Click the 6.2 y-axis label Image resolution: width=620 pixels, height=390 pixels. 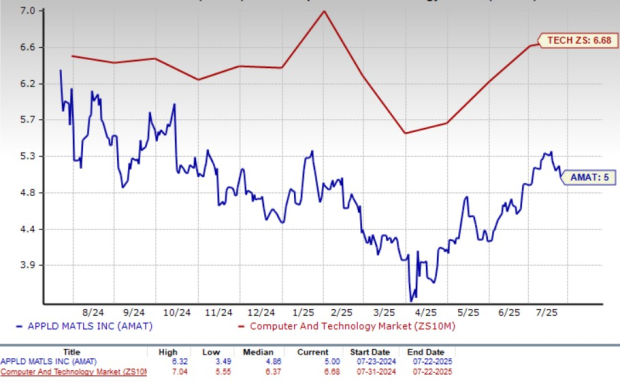pos(27,83)
